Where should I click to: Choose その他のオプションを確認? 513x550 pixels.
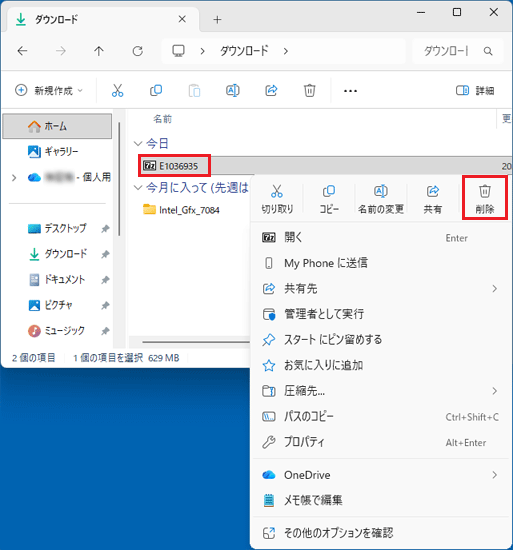[380, 533]
